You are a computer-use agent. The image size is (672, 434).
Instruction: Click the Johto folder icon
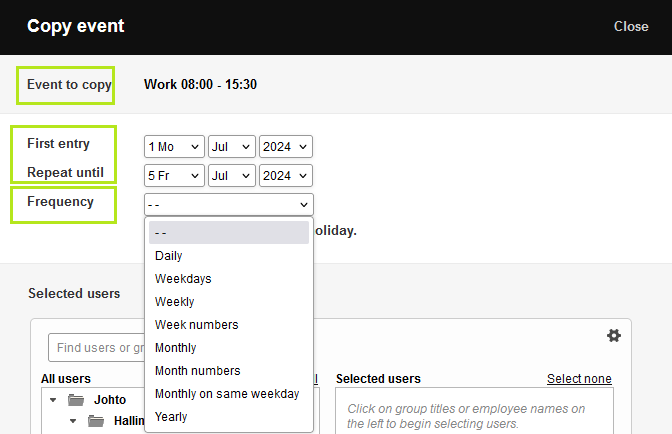(x=76, y=400)
